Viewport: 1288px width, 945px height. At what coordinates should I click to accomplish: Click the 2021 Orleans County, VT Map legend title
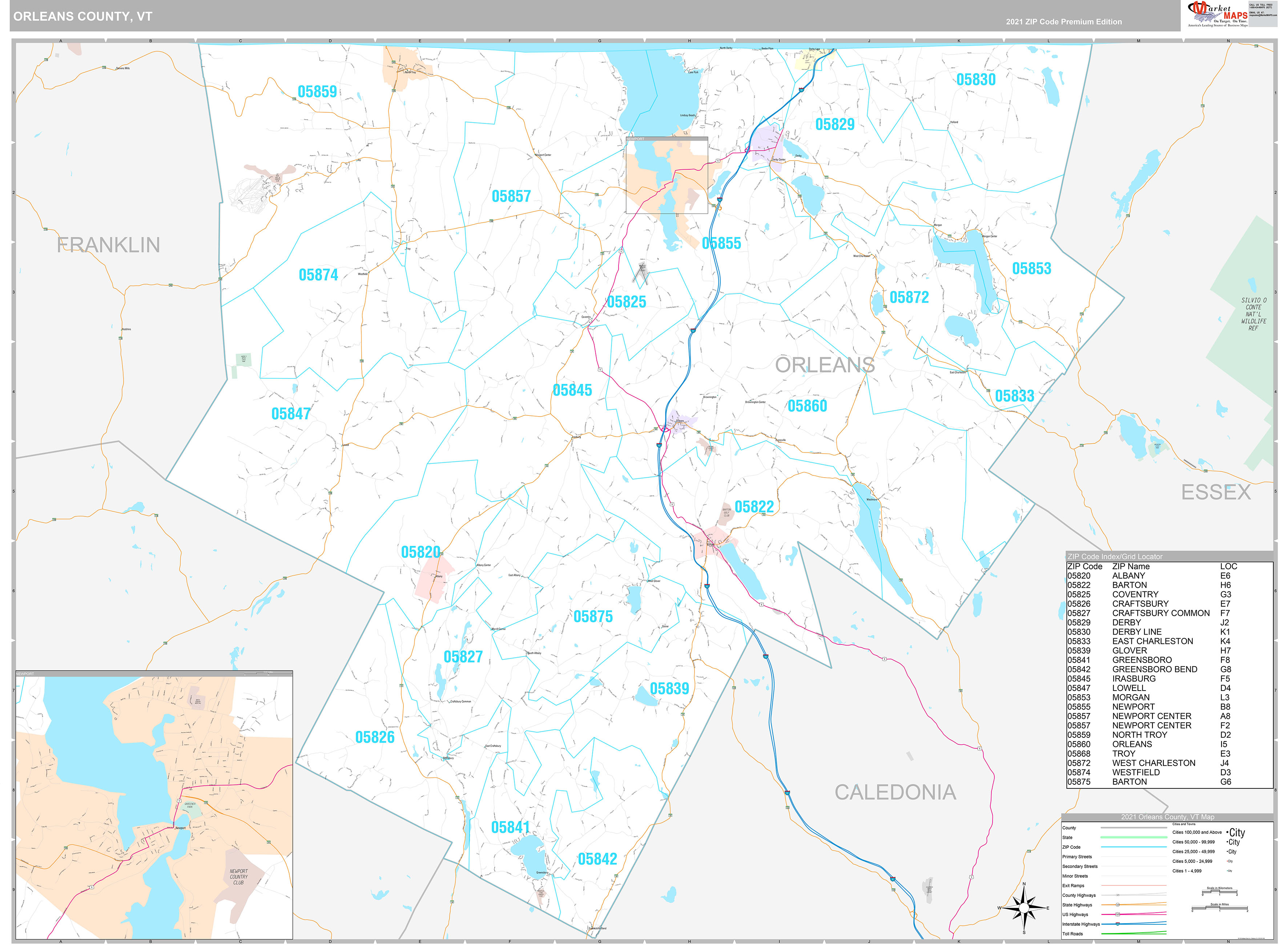coord(1167,817)
